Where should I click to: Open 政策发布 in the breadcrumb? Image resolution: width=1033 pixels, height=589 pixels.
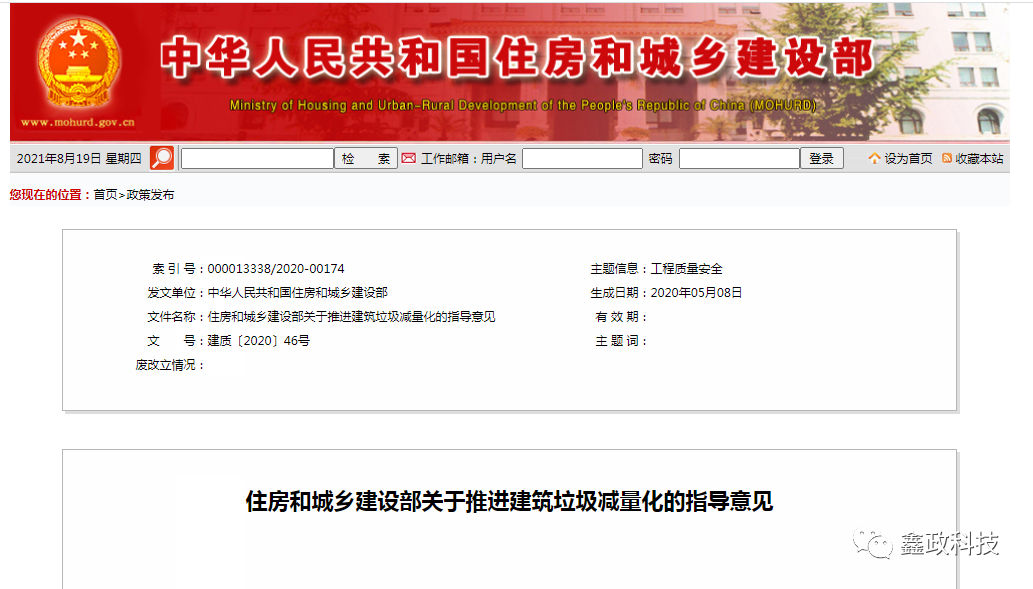click(150, 195)
